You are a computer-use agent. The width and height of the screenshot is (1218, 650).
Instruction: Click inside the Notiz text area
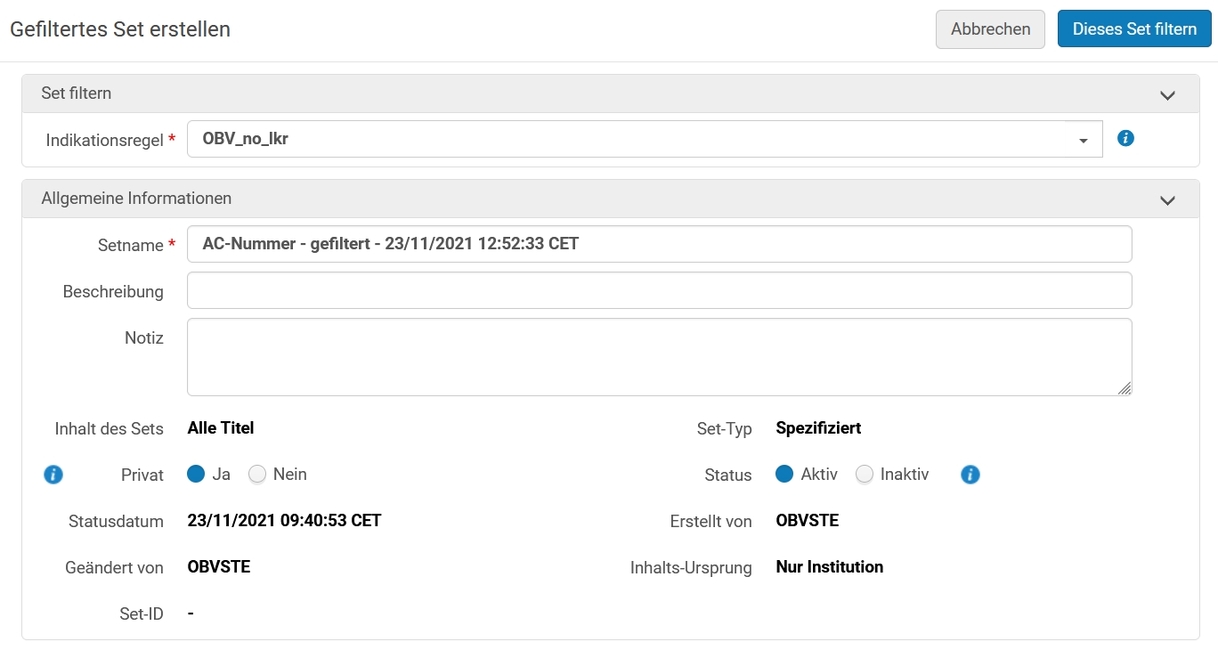click(659, 357)
